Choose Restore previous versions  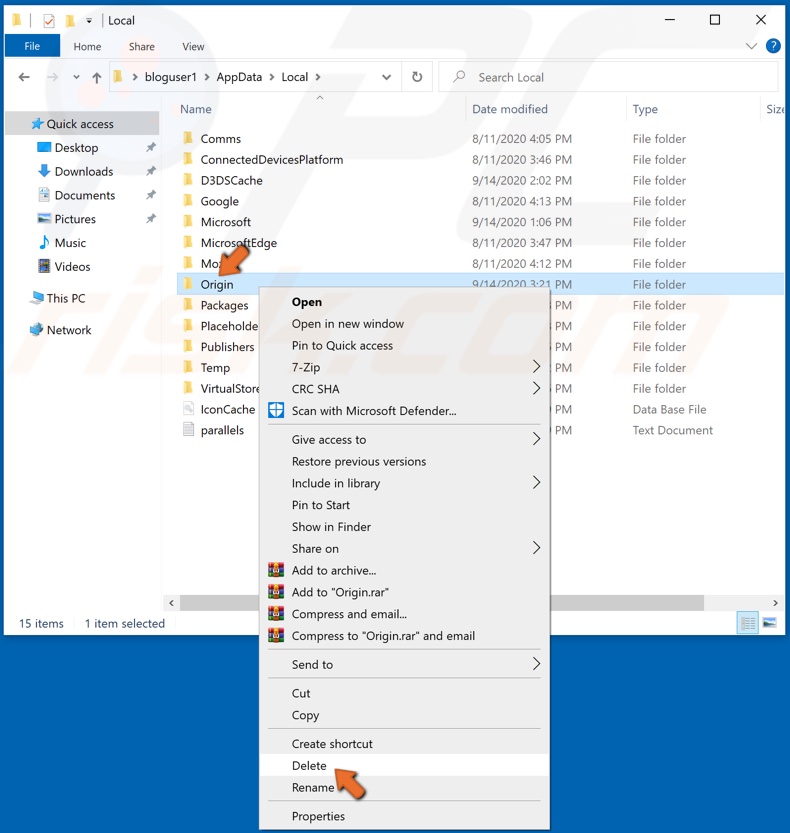pyautogui.click(x=404, y=461)
